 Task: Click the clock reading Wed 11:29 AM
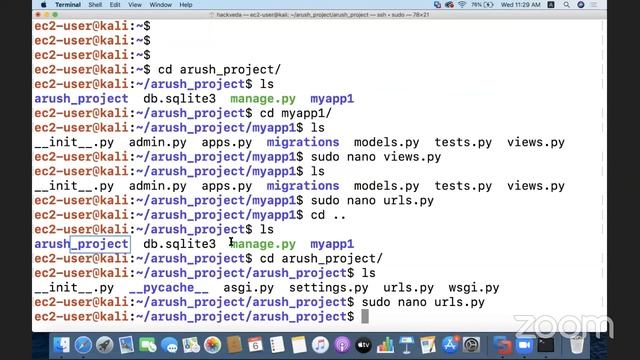[x=520, y=4]
